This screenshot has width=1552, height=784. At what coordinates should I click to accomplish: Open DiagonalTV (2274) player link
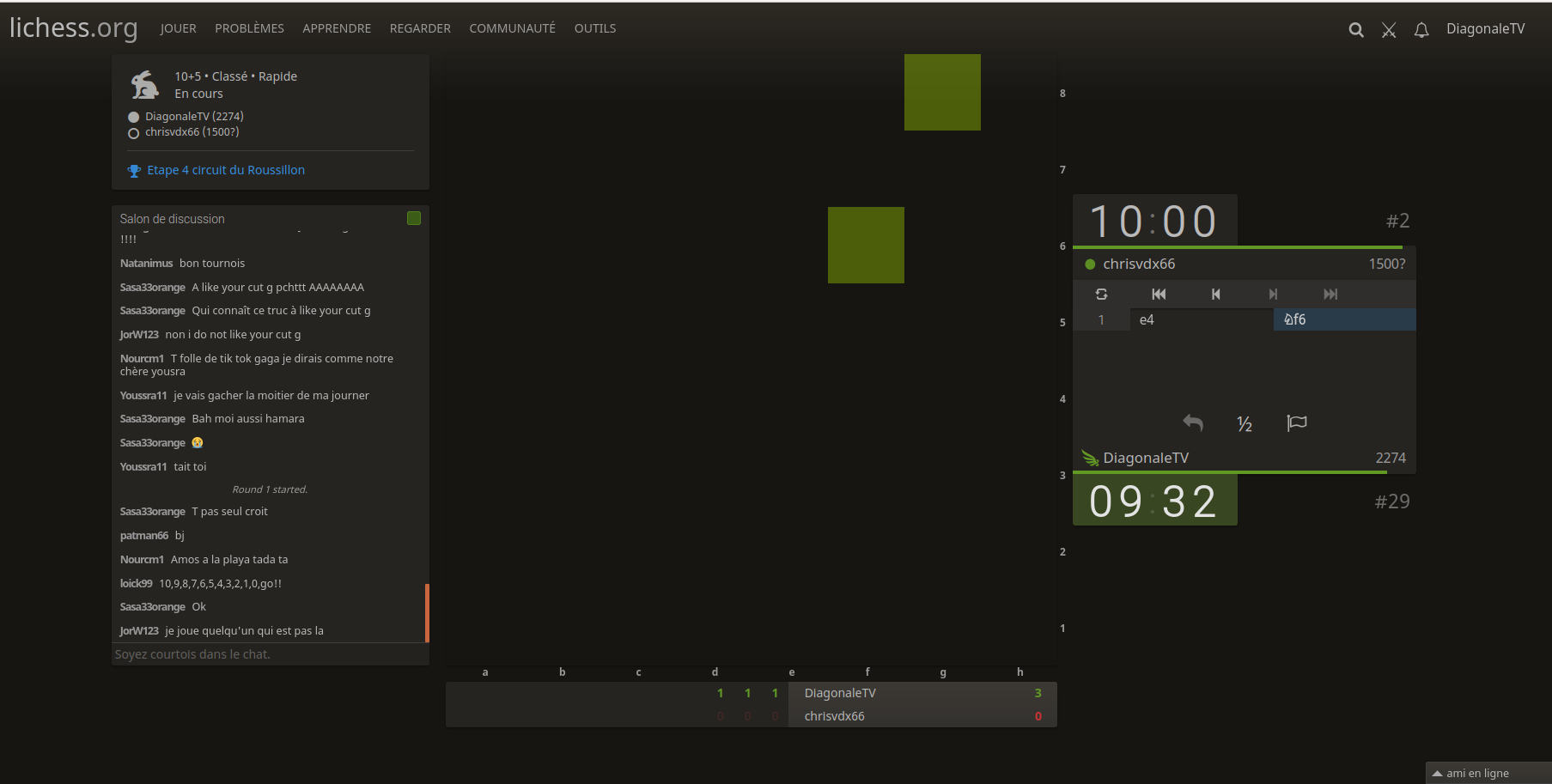click(194, 116)
